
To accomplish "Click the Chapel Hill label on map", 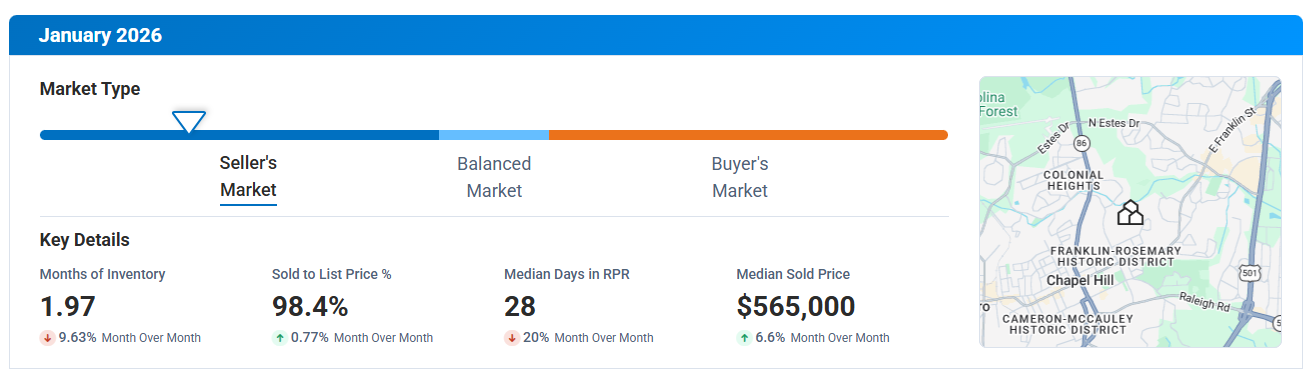I will click(x=1080, y=281).
